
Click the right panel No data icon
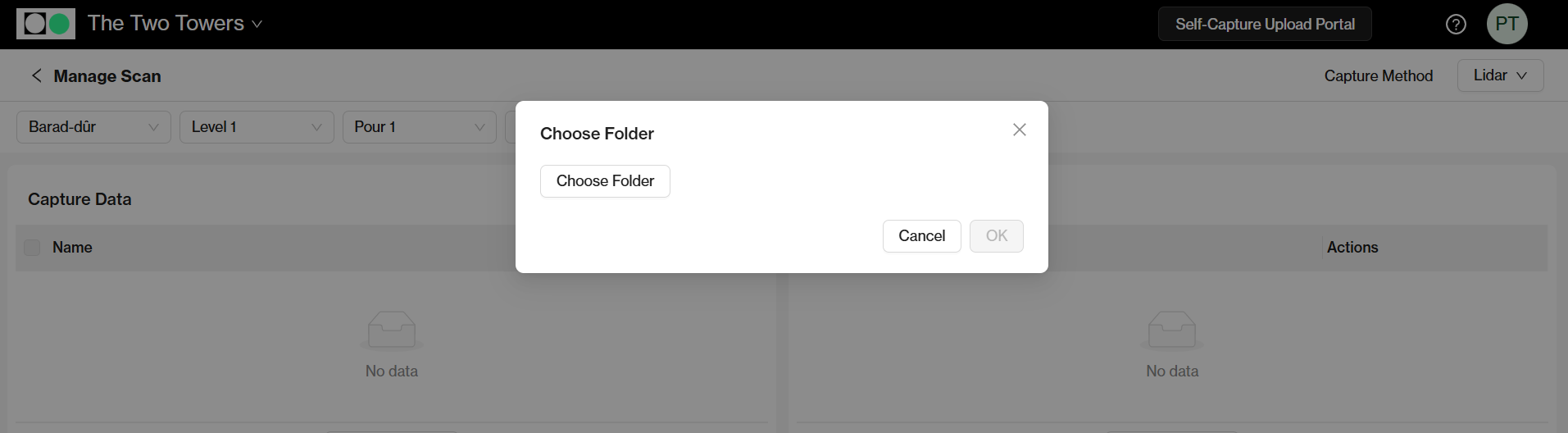pos(1172,330)
